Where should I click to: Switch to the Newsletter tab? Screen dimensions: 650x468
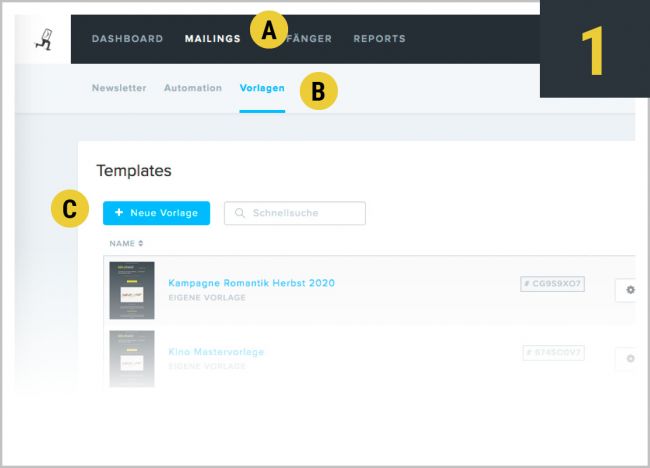[119, 88]
